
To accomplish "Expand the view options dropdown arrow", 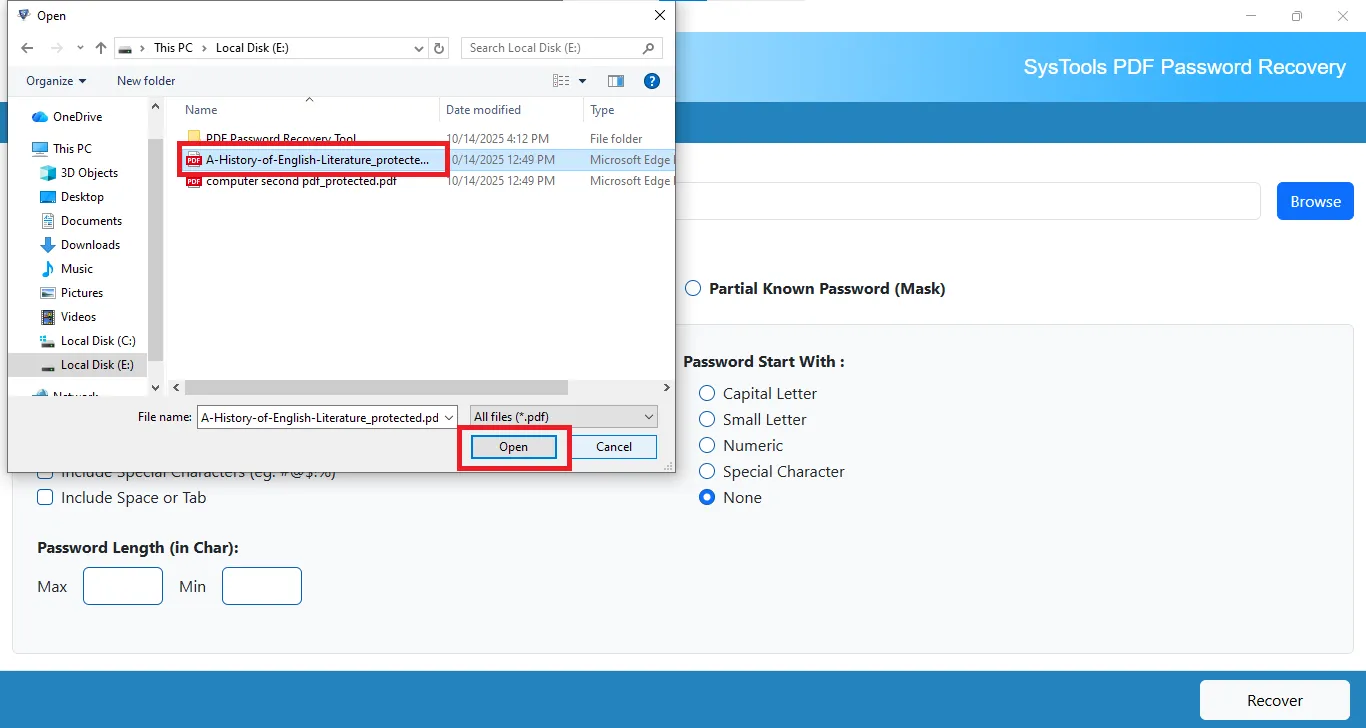I will point(583,81).
